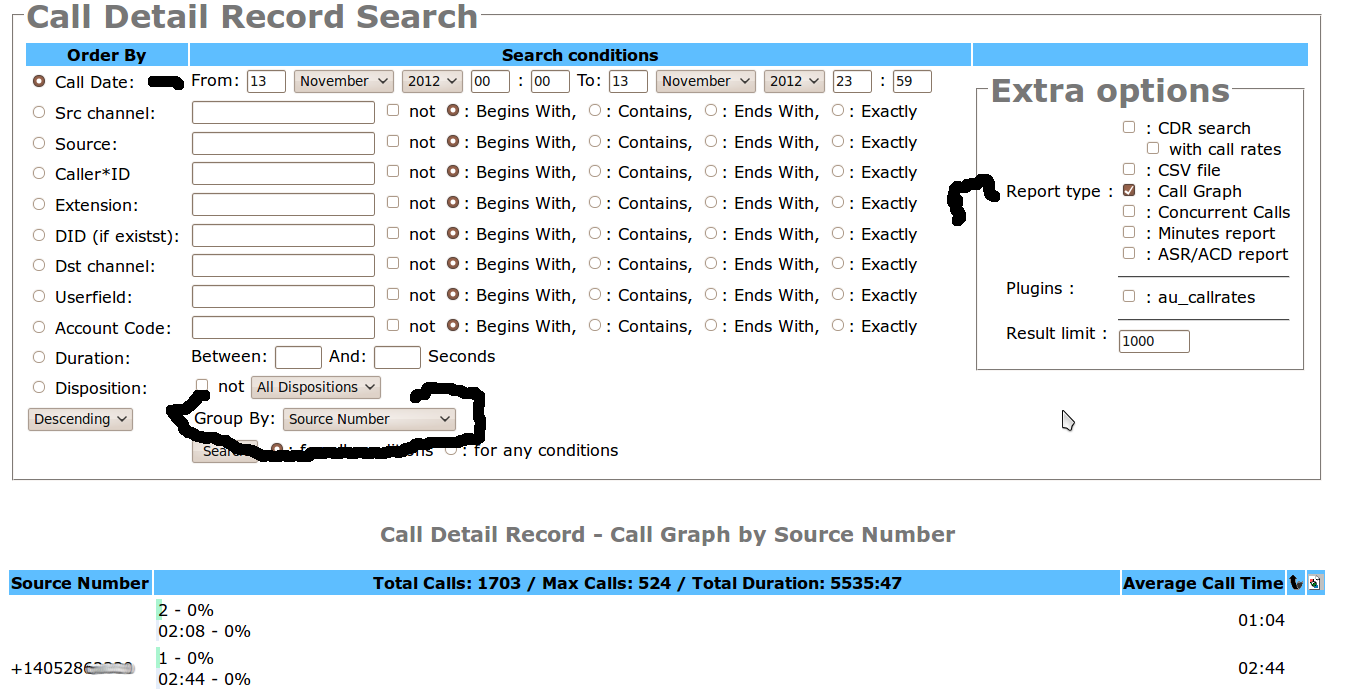Enable the au_callrates plugin checkbox
Viewport: 1345px width, 690px height.
click(1129, 297)
